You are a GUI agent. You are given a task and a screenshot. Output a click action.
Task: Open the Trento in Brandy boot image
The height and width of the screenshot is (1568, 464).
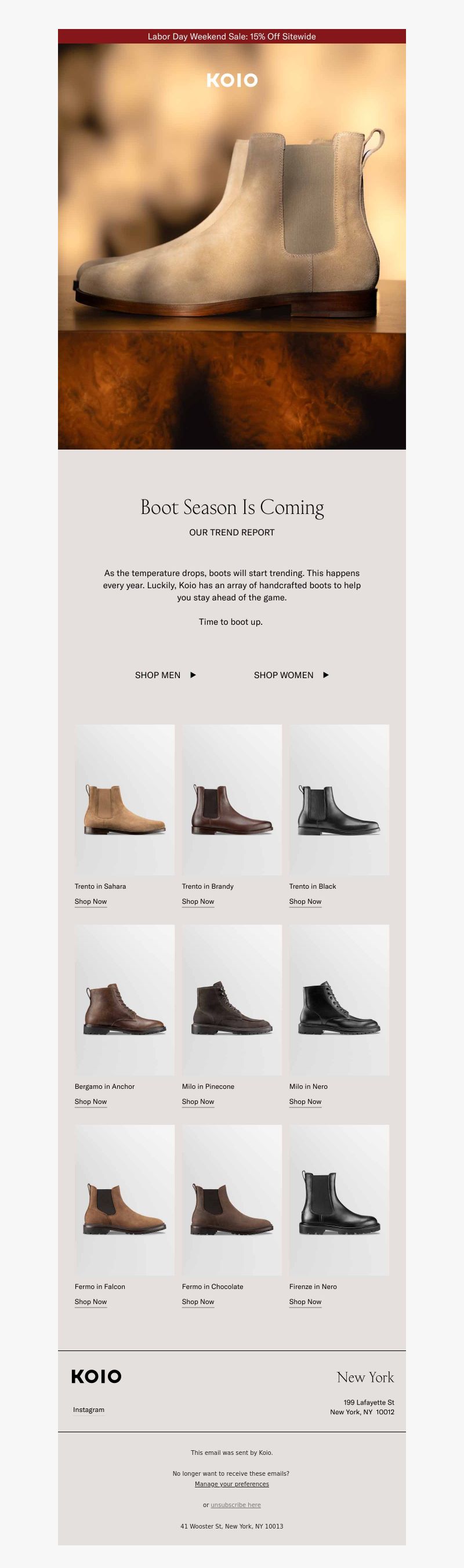(232, 800)
